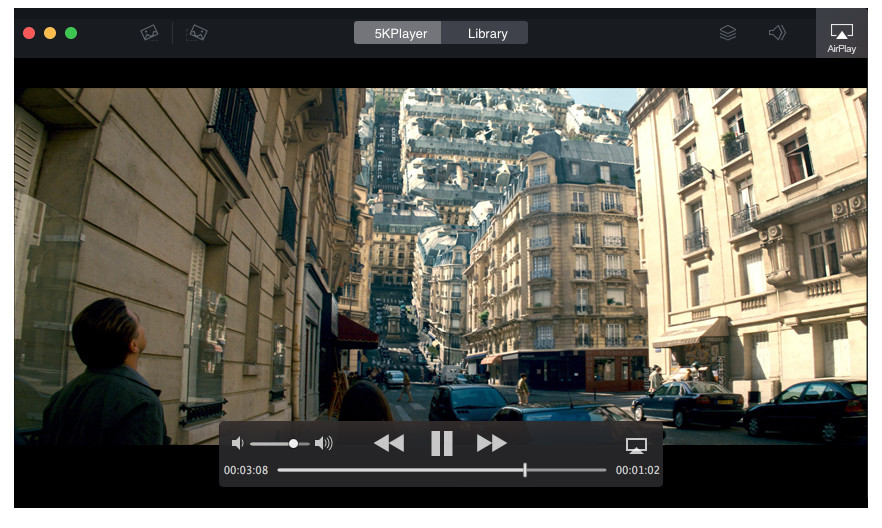Pause the video playback

coord(442,444)
